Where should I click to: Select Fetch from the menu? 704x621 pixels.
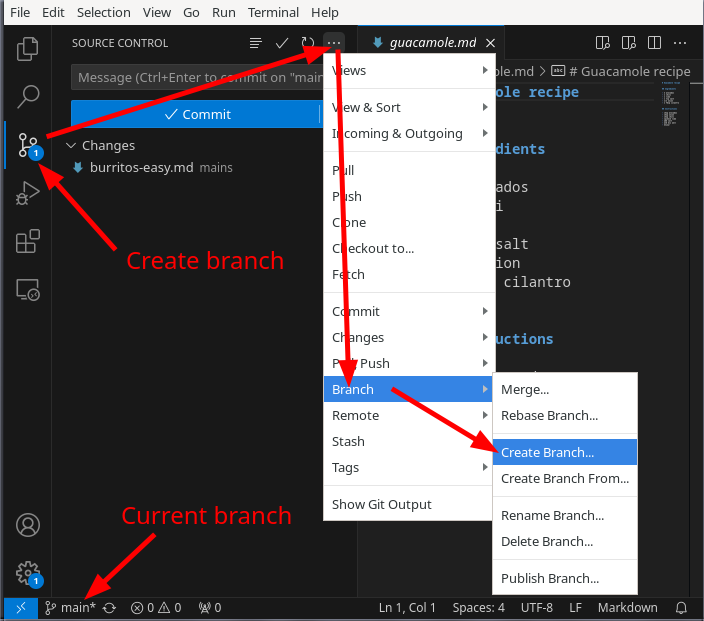409,274
